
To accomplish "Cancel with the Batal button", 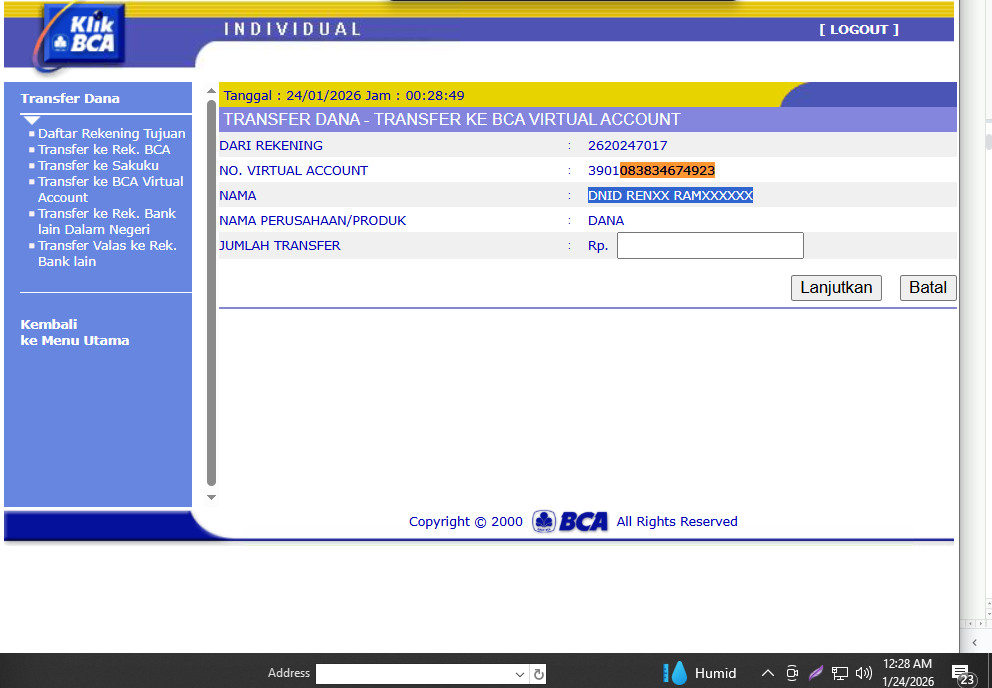I will [927, 288].
